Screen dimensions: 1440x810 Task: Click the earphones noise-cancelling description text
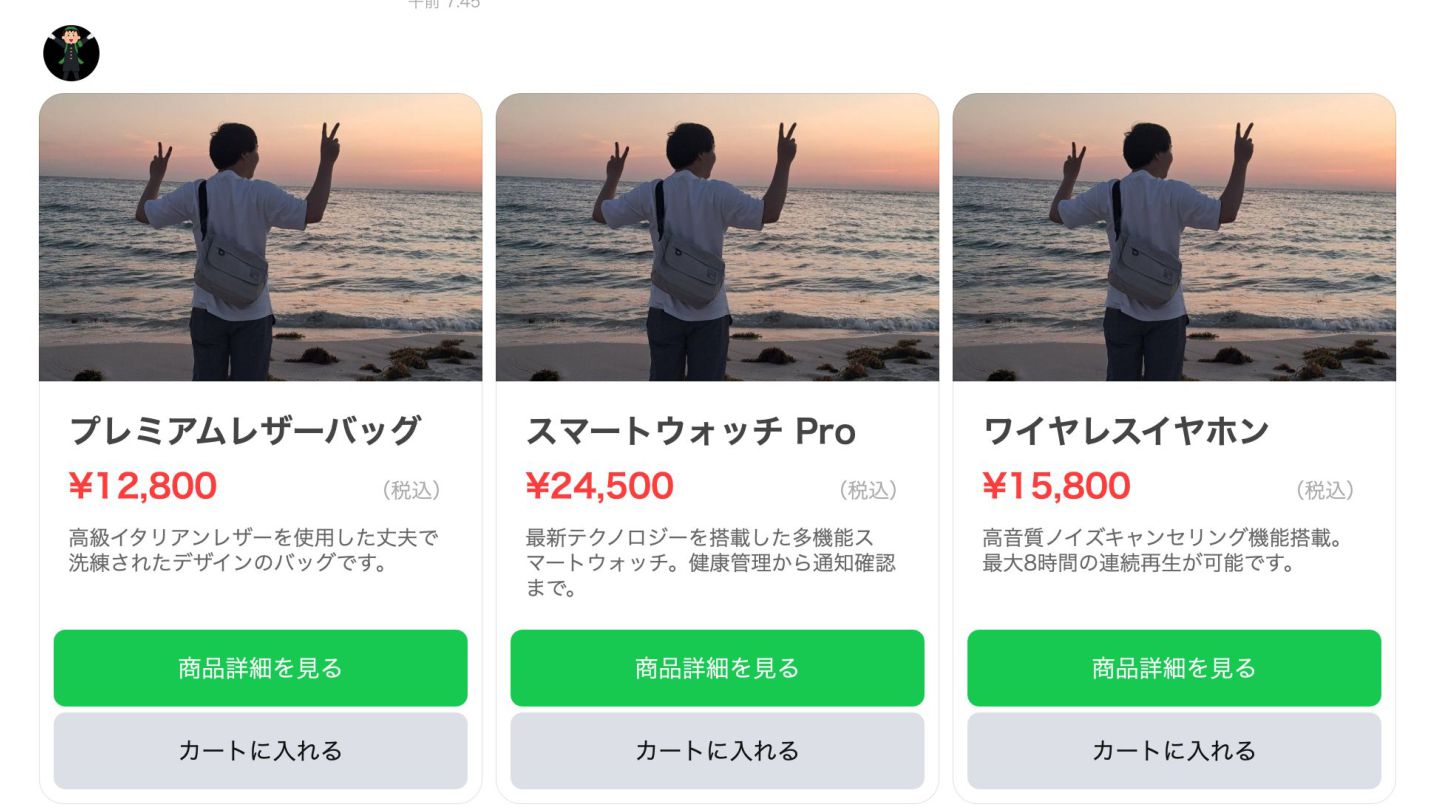[x=1162, y=550]
